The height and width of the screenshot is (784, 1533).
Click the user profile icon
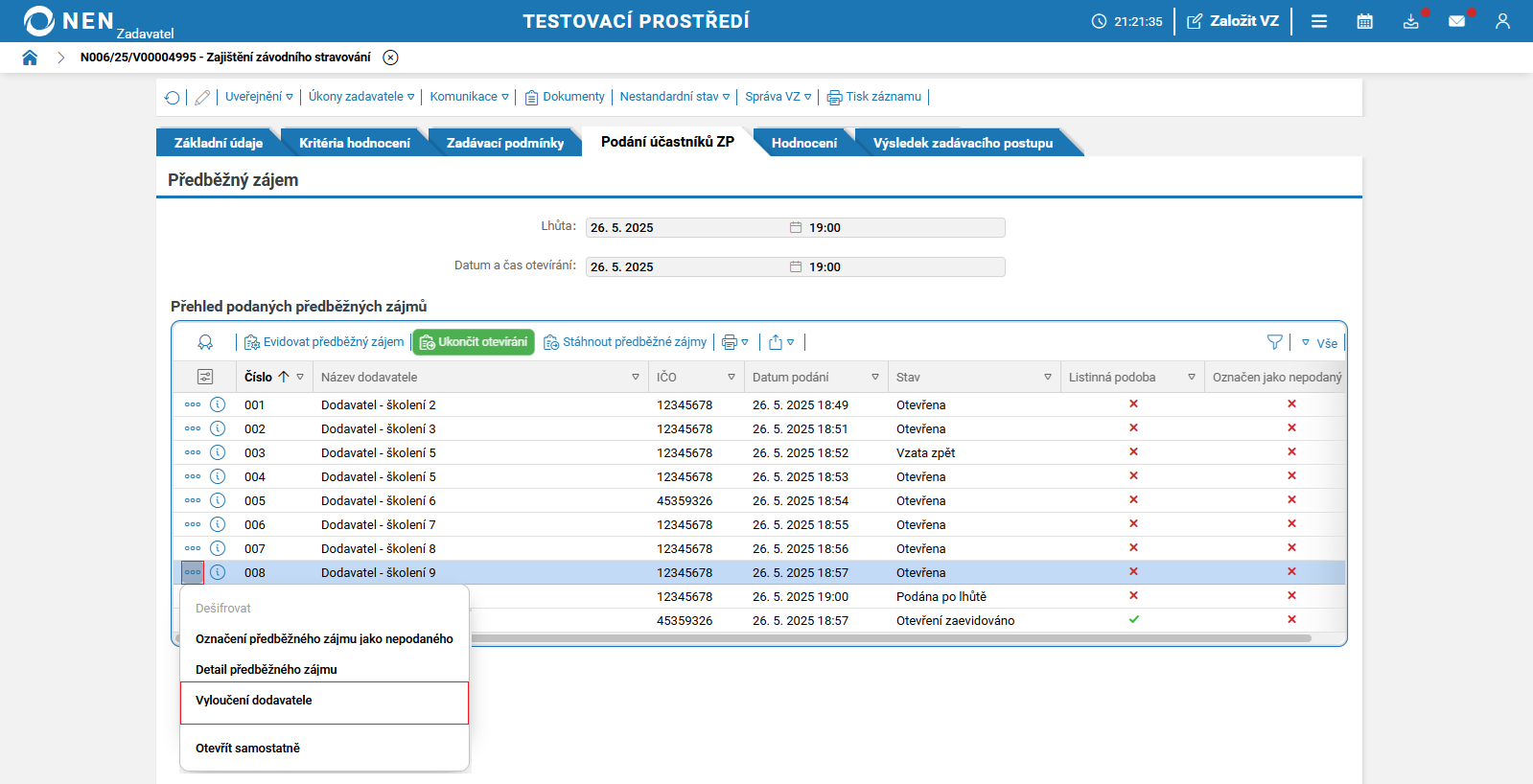coord(1502,21)
